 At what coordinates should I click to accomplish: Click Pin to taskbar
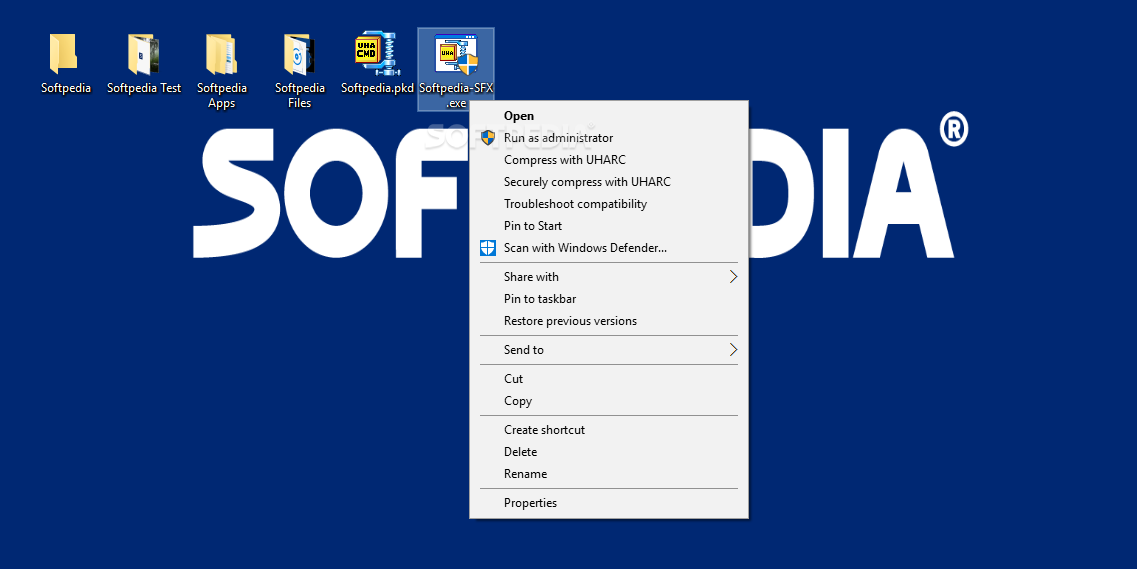[x=609, y=299]
